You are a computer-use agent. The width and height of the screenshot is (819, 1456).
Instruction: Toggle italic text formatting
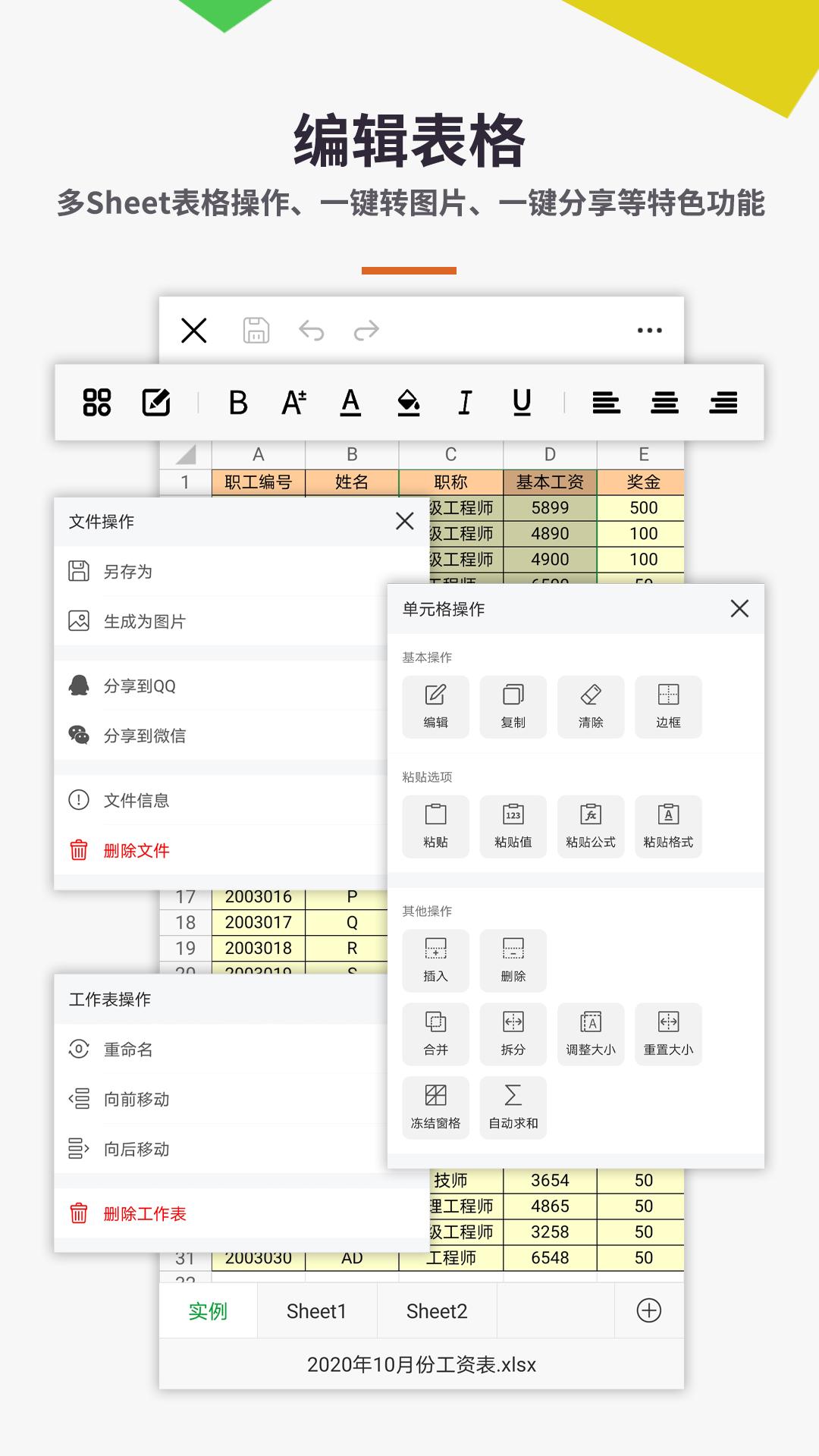point(465,403)
